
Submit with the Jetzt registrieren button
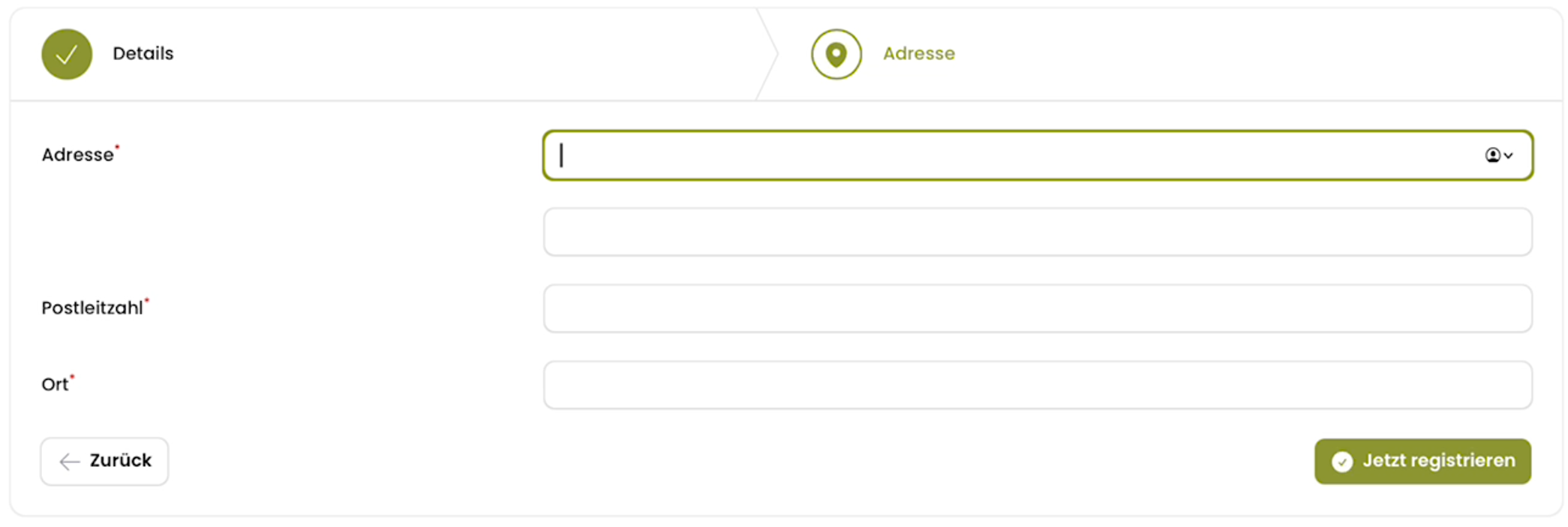coord(1422,462)
